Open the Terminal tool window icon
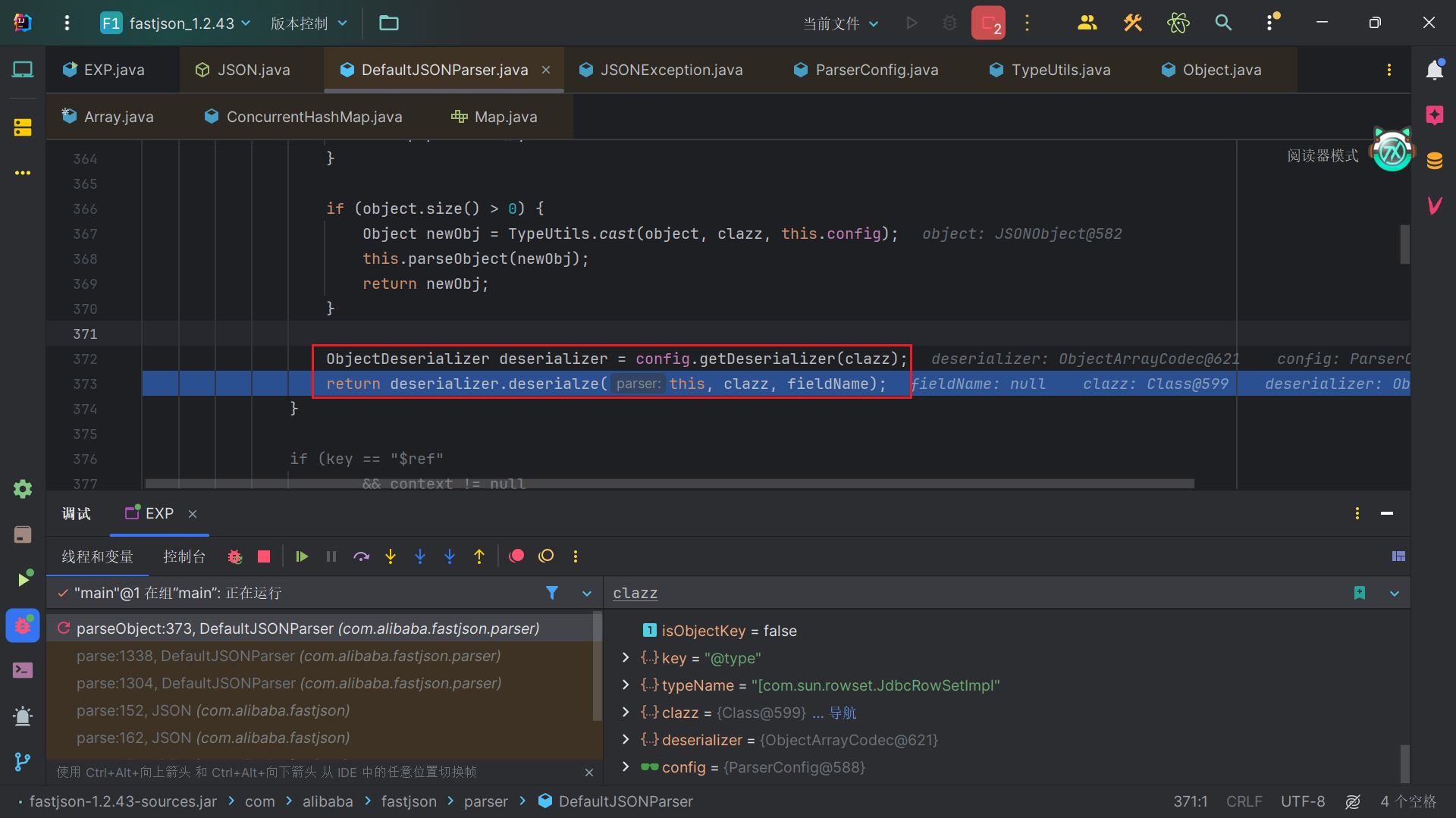This screenshot has width=1456, height=818. pyautogui.click(x=23, y=670)
